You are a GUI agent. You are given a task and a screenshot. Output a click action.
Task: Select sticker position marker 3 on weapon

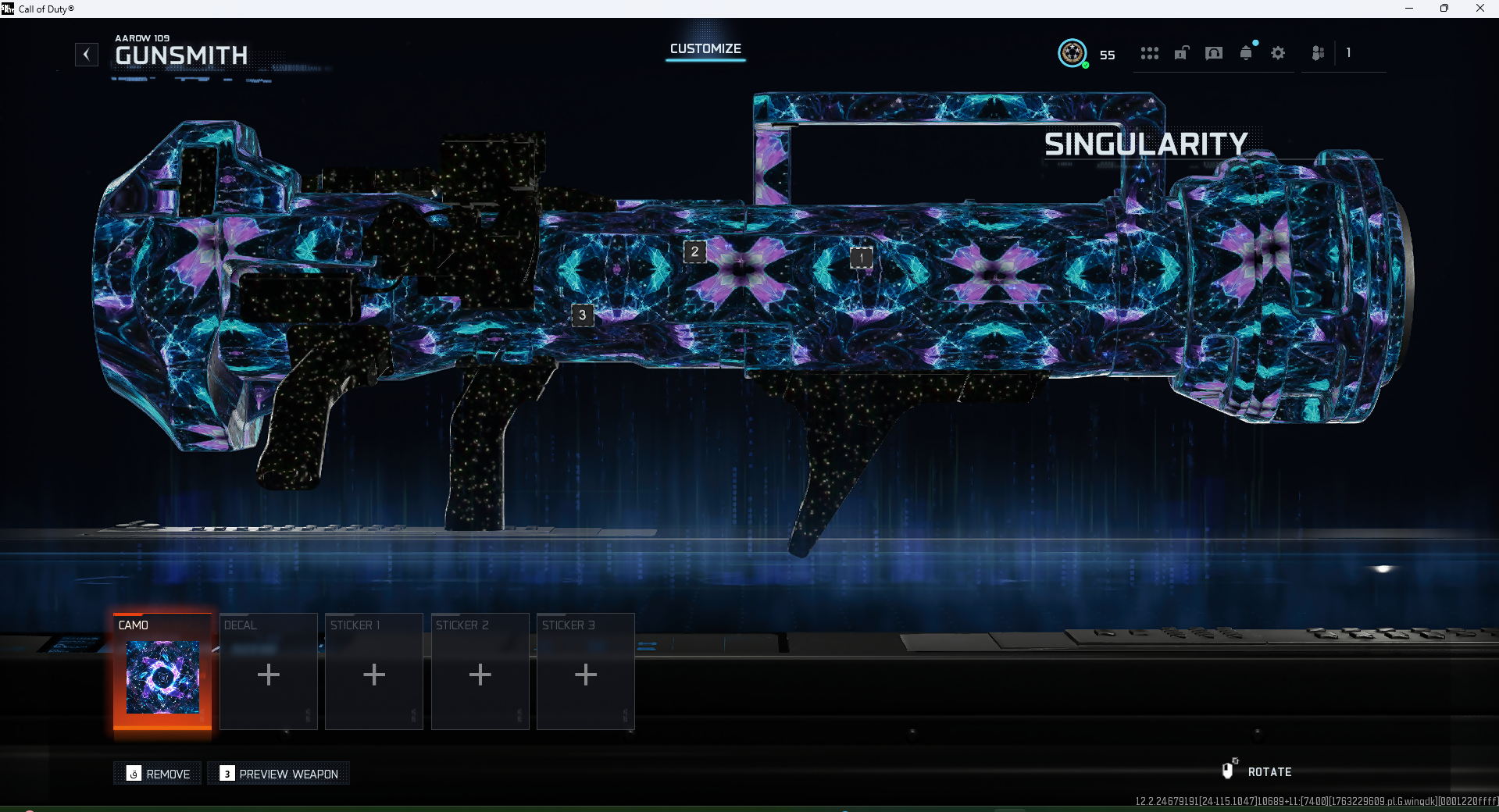click(x=582, y=315)
